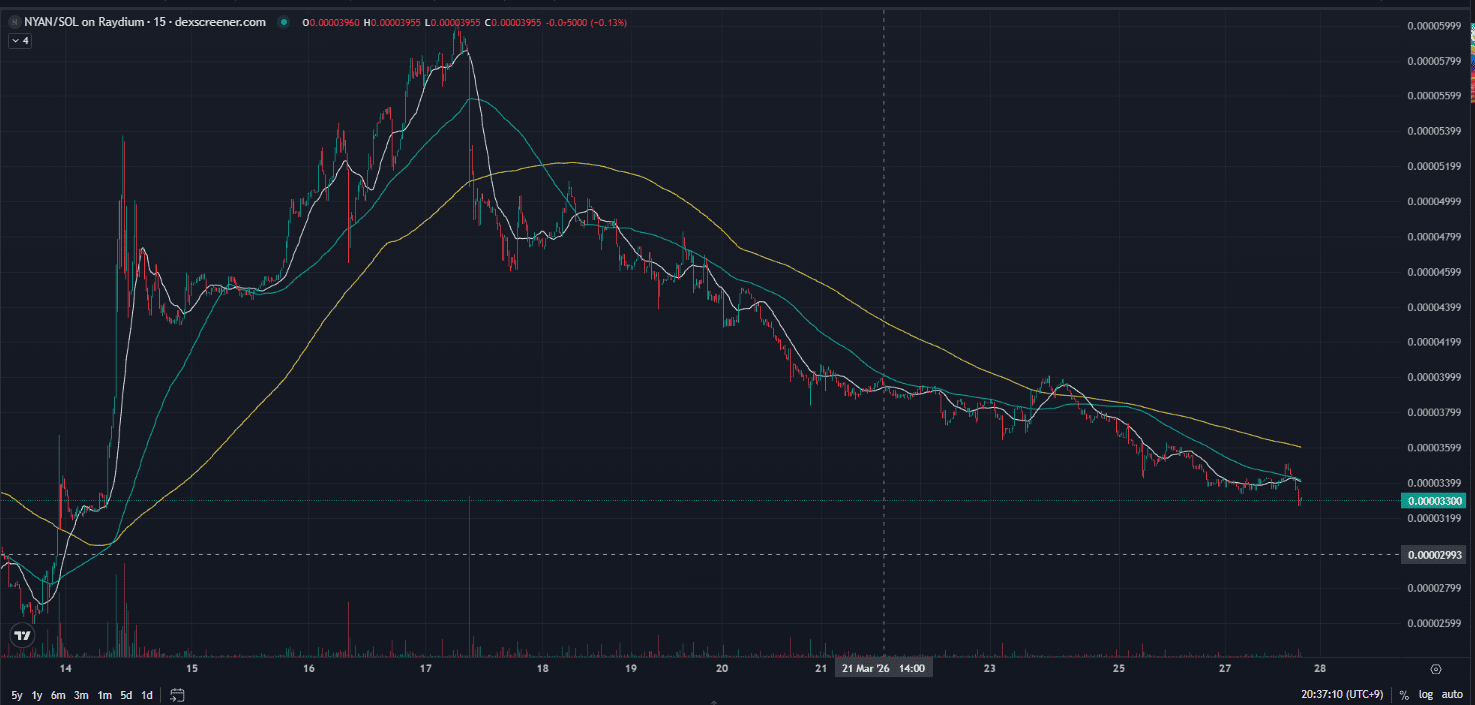Switch to the 6m time range
This screenshot has height=705, width=1475.
pyautogui.click(x=58, y=694)
